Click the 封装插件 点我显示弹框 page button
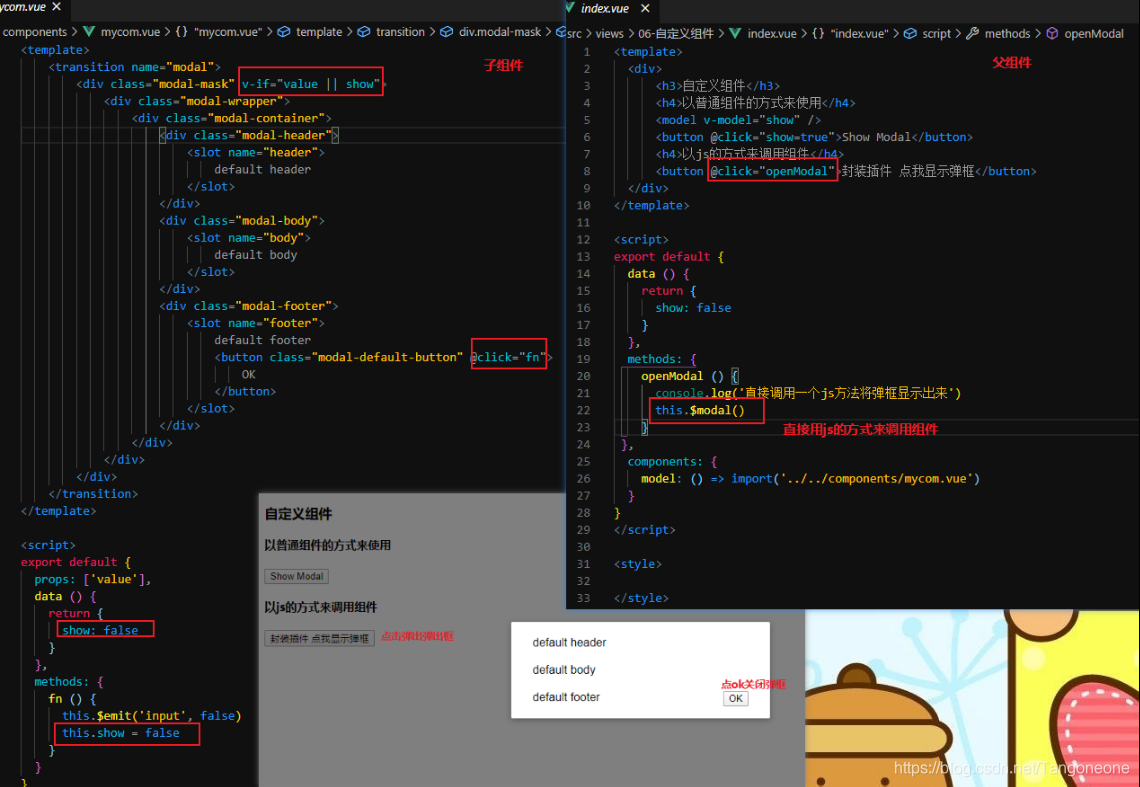Viewport: 1140px width, 787px height. point(319,639)
